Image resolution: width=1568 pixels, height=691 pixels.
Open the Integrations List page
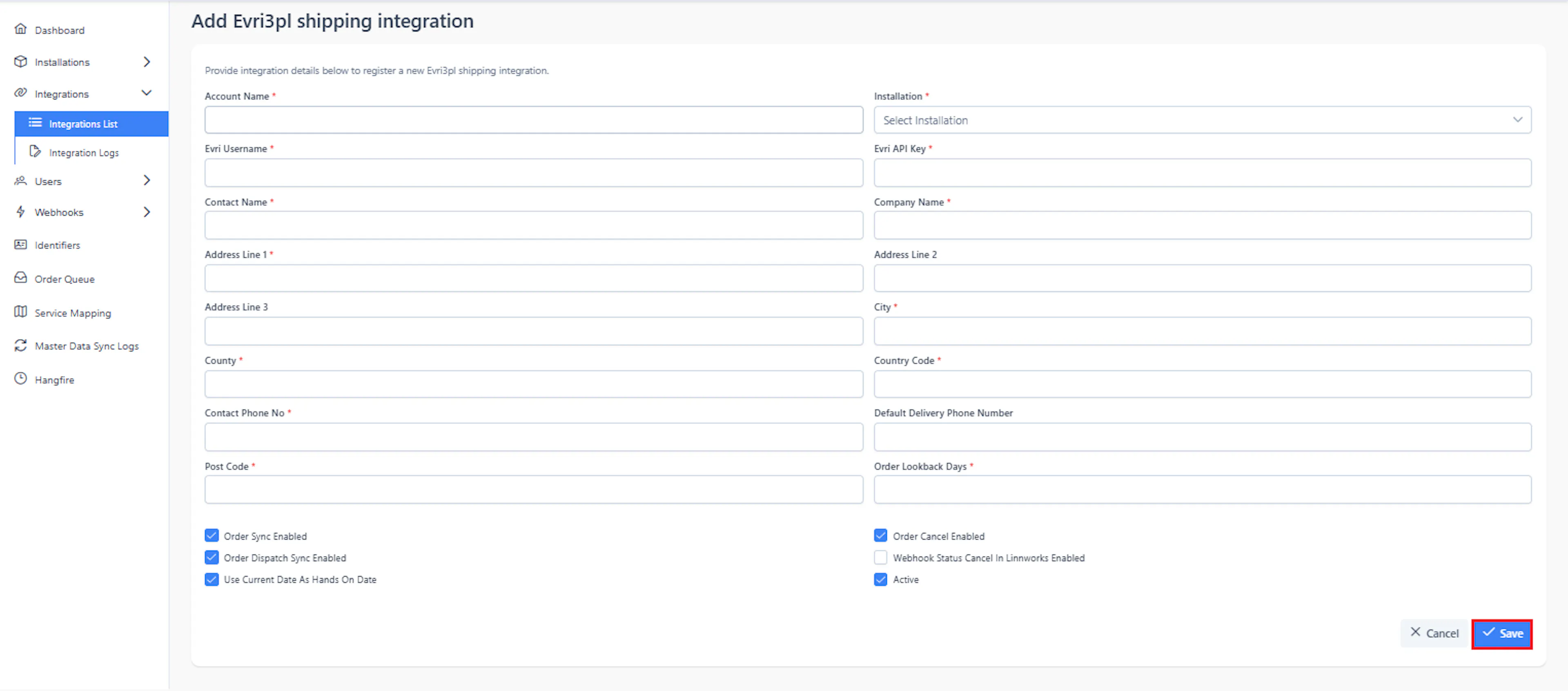[91, 124]
